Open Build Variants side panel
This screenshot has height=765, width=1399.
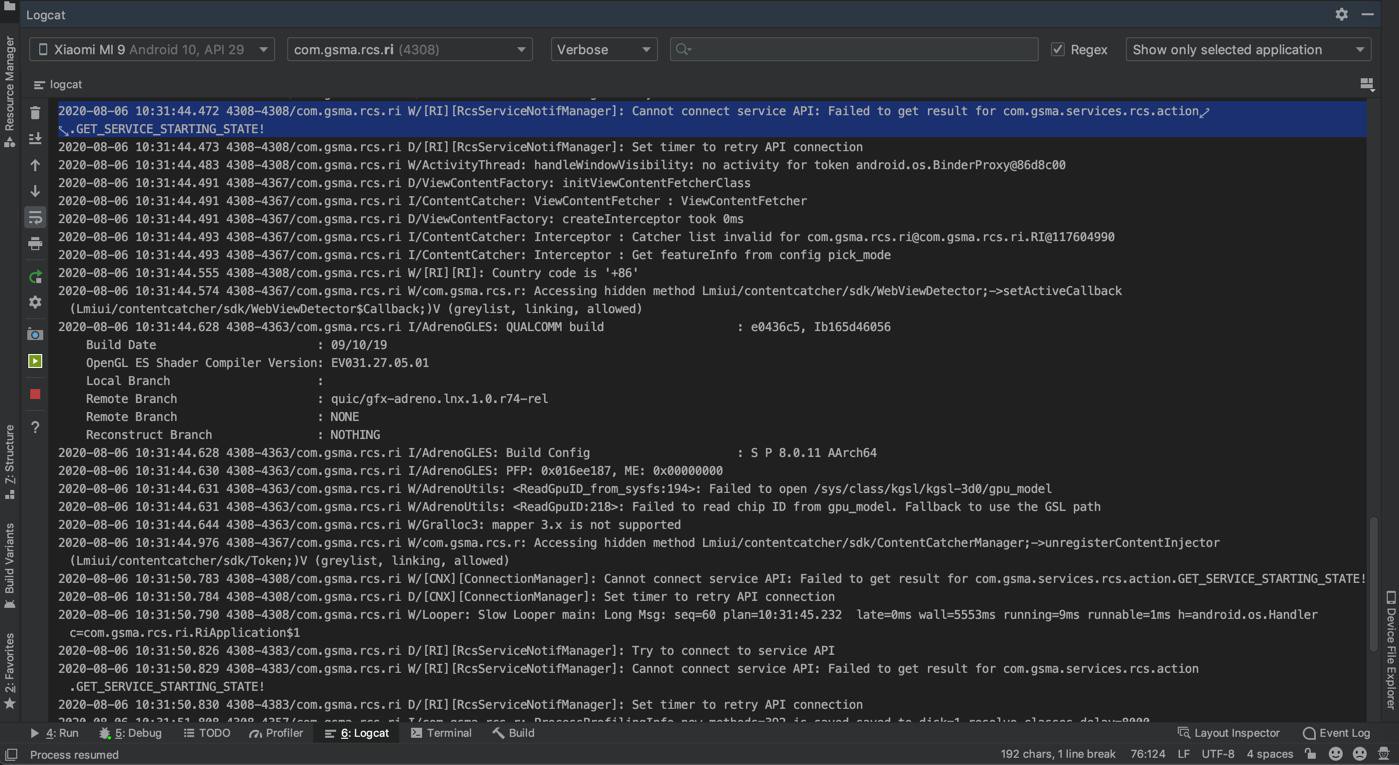pos(9,566)
